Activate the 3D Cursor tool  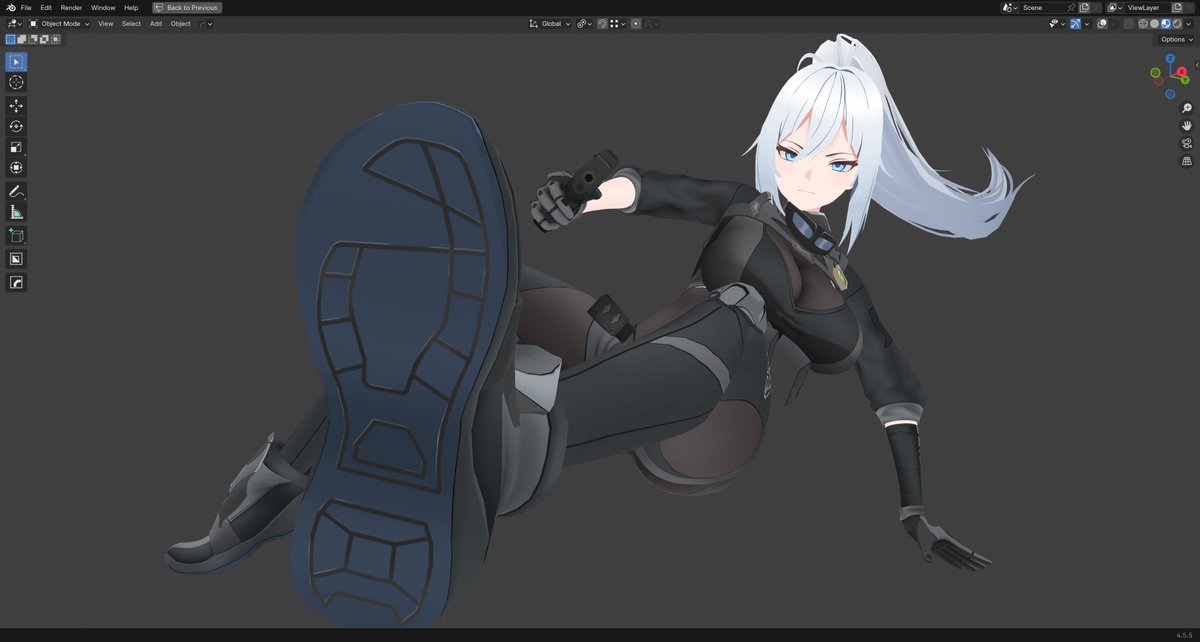[x=16, y=82]
